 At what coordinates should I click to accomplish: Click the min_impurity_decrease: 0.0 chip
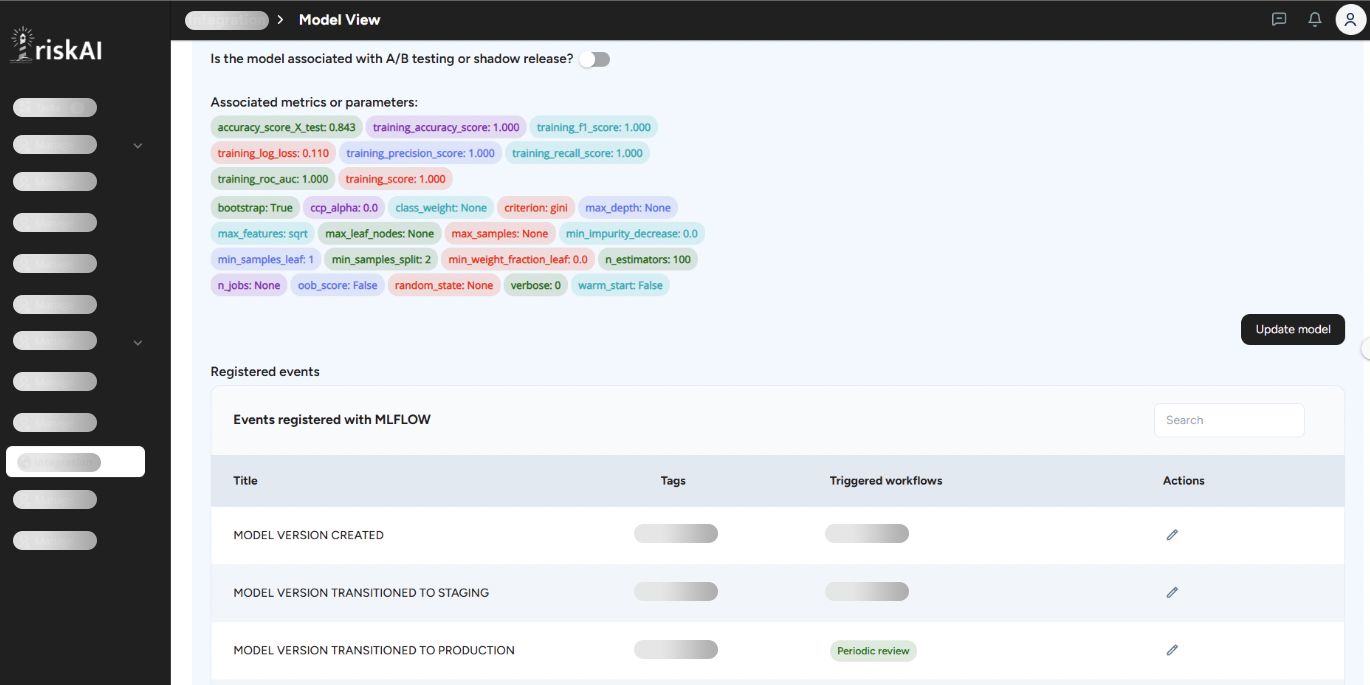pyautogui.click(x=632, y=234)
